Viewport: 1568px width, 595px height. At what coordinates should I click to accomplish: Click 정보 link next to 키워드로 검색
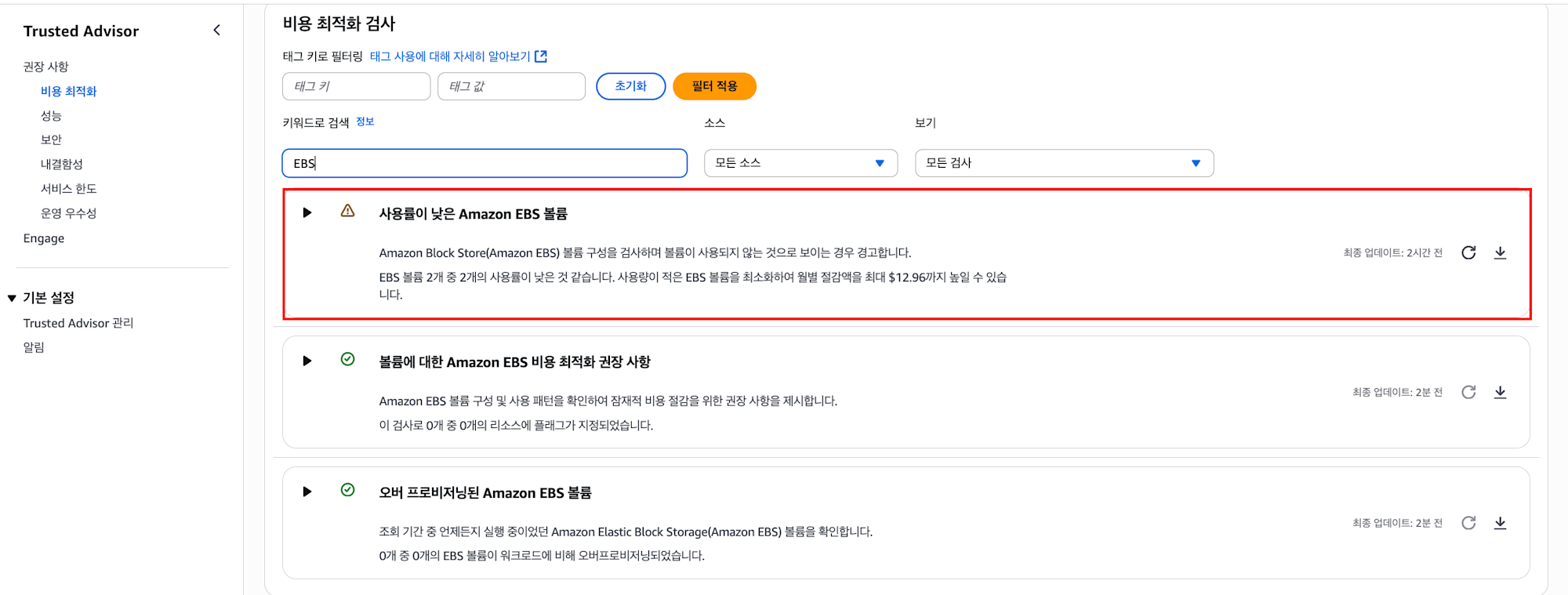(365, 122)
